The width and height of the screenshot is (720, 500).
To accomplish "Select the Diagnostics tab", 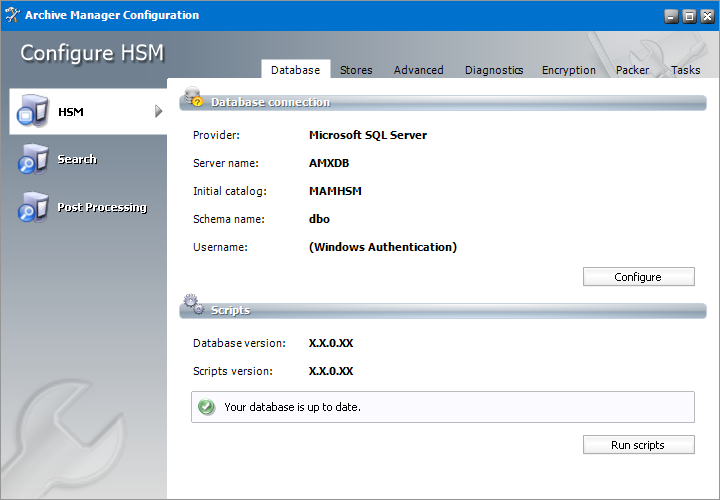I will (494, 70).
